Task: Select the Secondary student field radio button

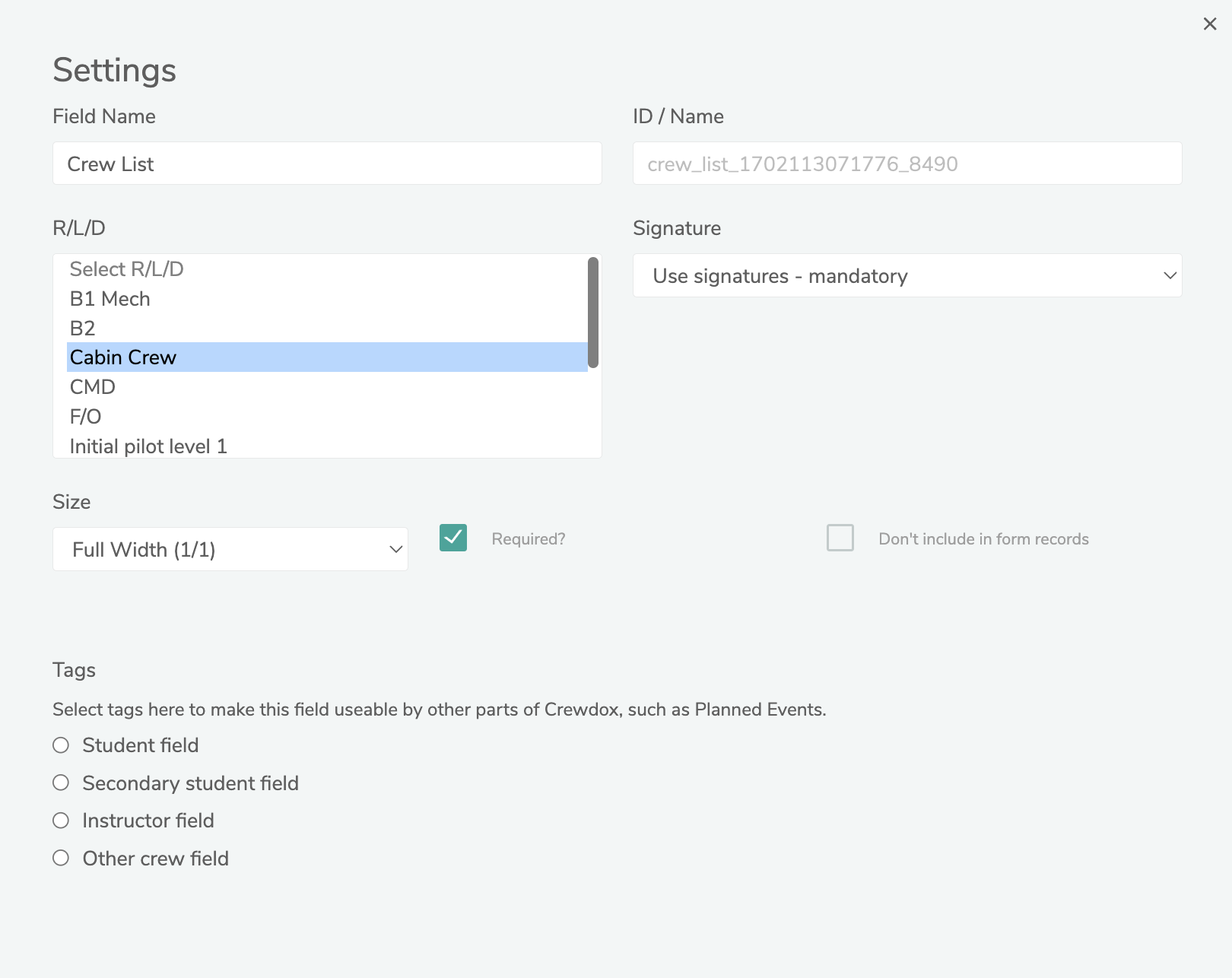Action: (x=61, y=783)
